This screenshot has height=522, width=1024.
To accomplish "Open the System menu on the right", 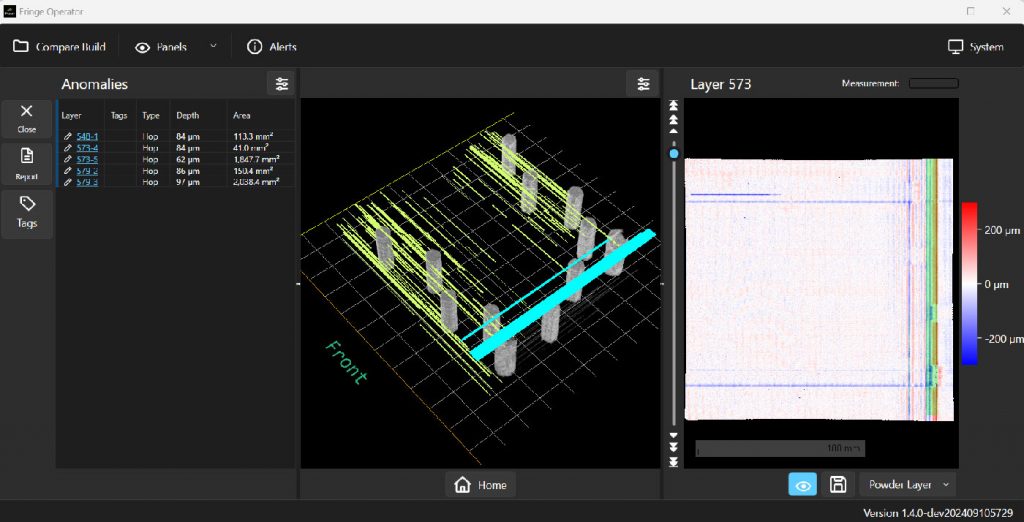I will tap(976, 47).
